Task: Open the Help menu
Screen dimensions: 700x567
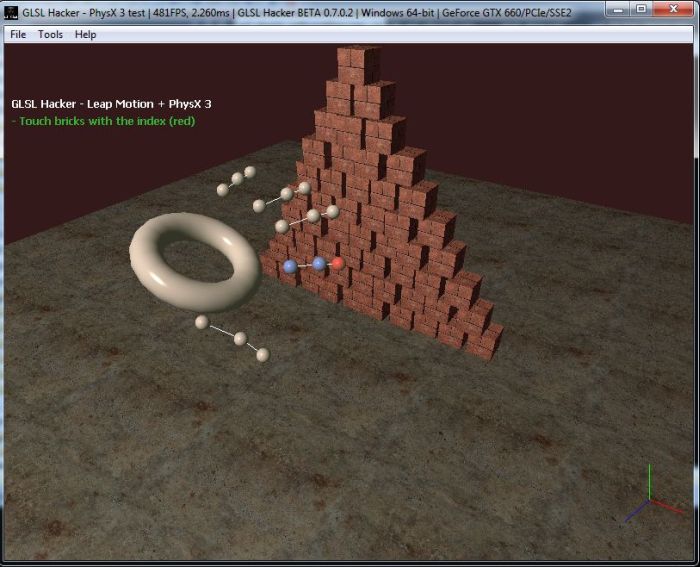Action: click(x=85, y=34)
